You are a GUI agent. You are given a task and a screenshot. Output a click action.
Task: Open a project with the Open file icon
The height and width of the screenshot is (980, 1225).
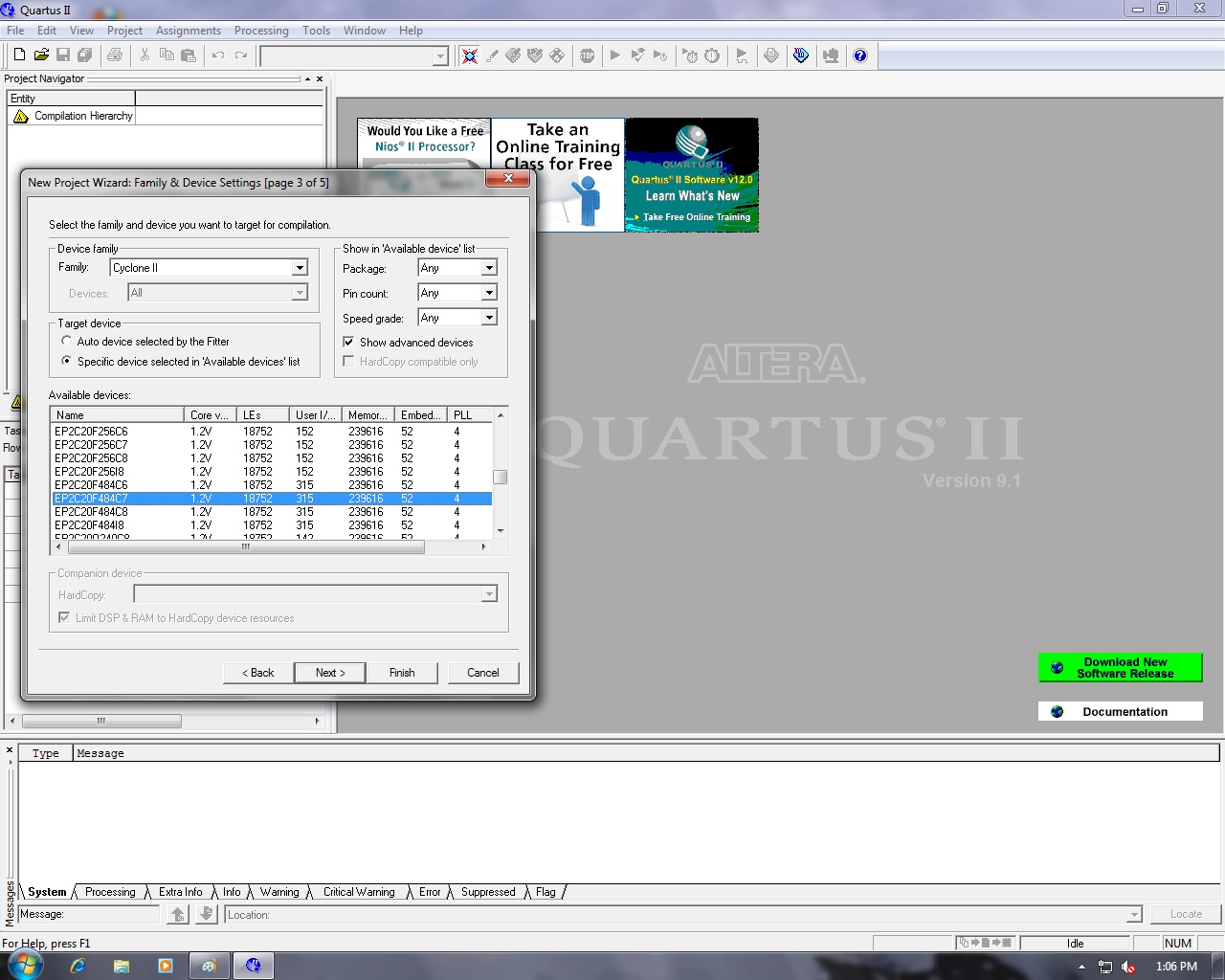40,55
